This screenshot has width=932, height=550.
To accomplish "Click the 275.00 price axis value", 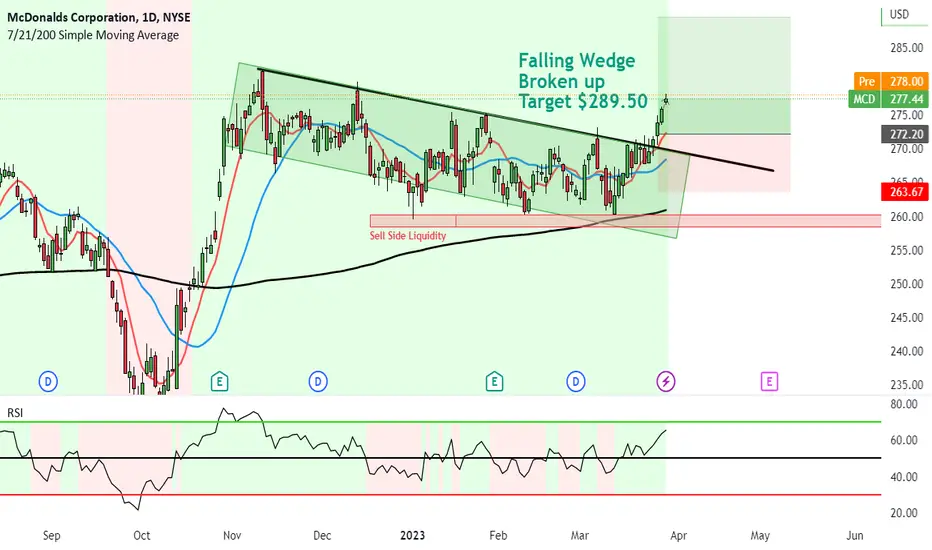I will pos(906,115).
